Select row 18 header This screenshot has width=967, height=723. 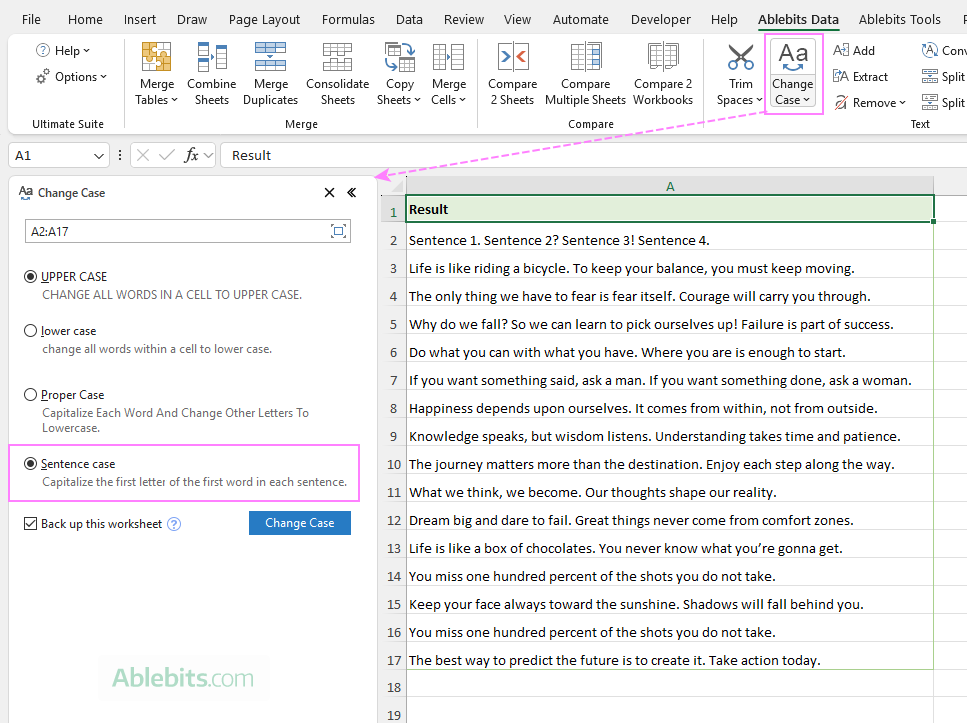point(393,687)
